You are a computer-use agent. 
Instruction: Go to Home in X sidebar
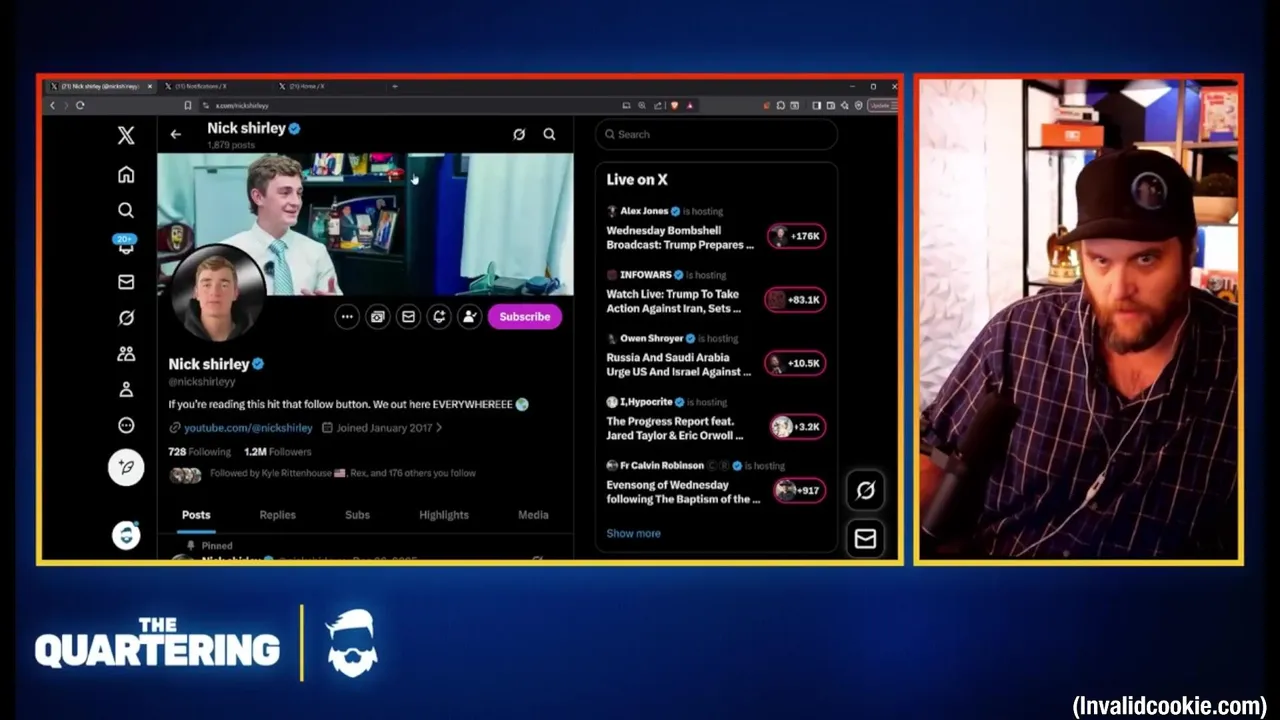126,175
